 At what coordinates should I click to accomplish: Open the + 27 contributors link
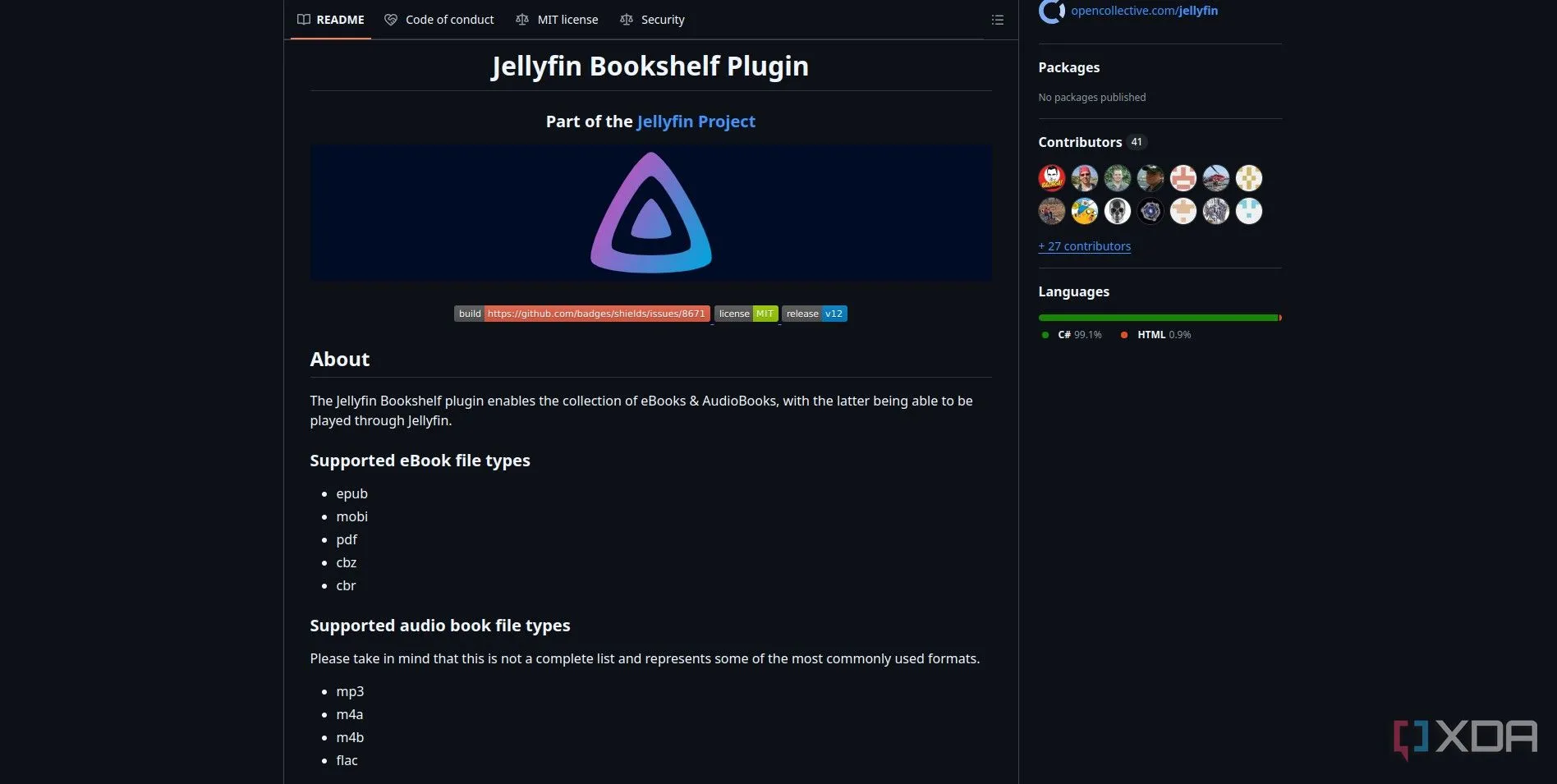tap(1084, 246)
